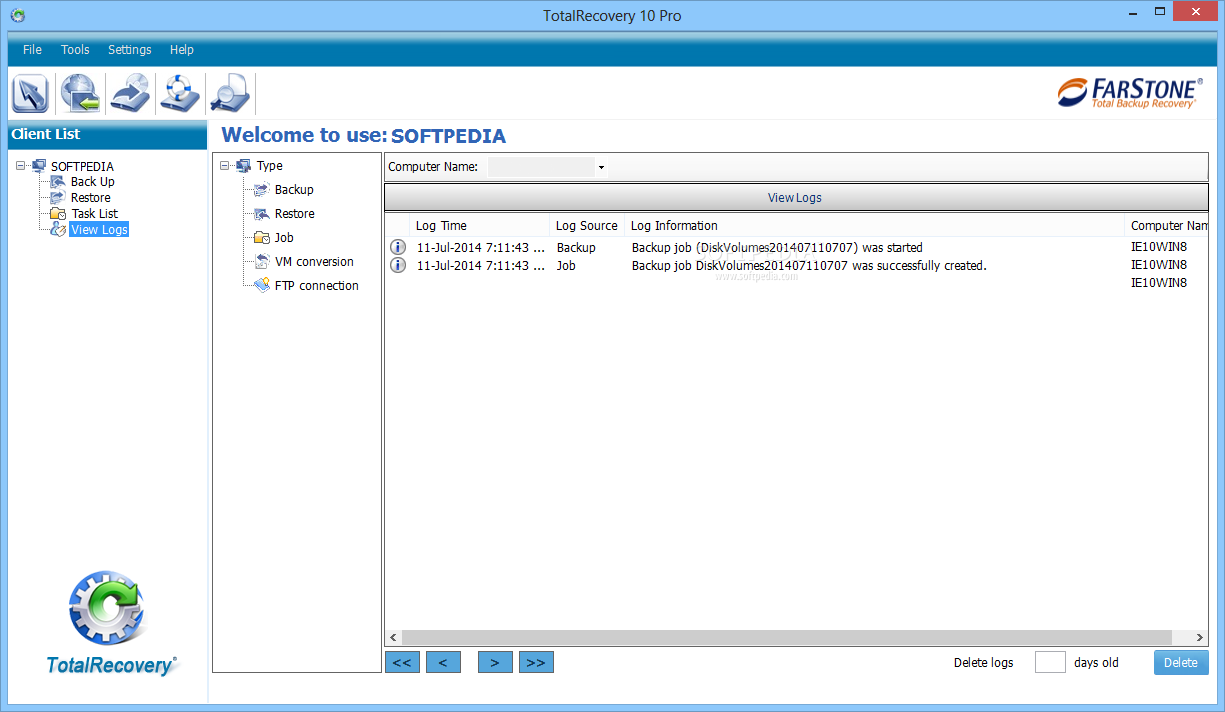Go to last log page with >>

pyautogui.click(x=536, y=662)
